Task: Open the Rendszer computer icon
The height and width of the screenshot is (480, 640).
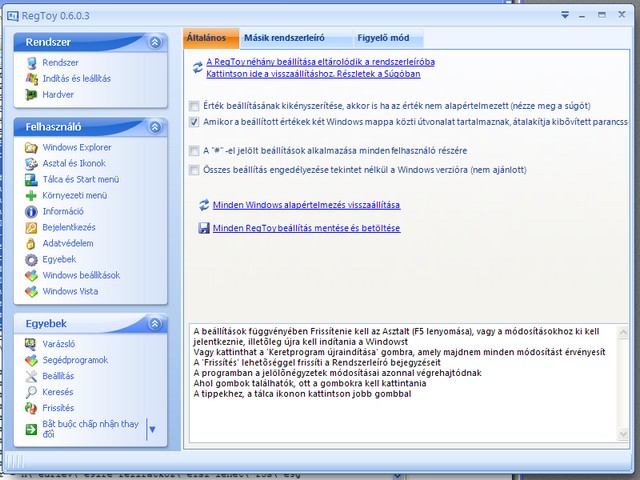Action: click(31, 63)
